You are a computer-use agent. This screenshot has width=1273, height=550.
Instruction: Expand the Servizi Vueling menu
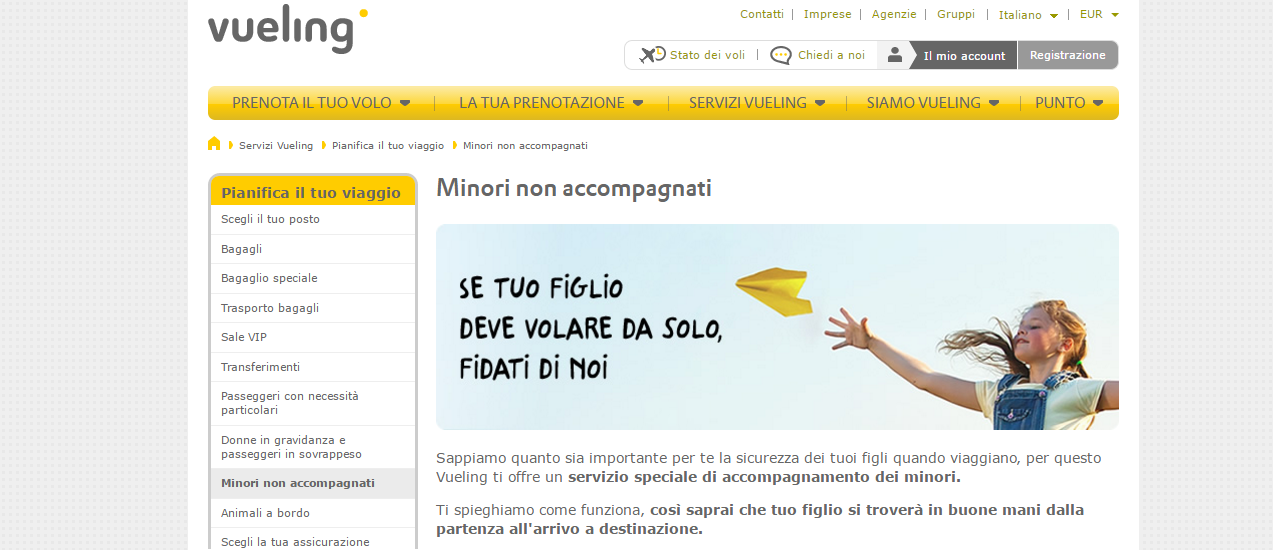757,102
